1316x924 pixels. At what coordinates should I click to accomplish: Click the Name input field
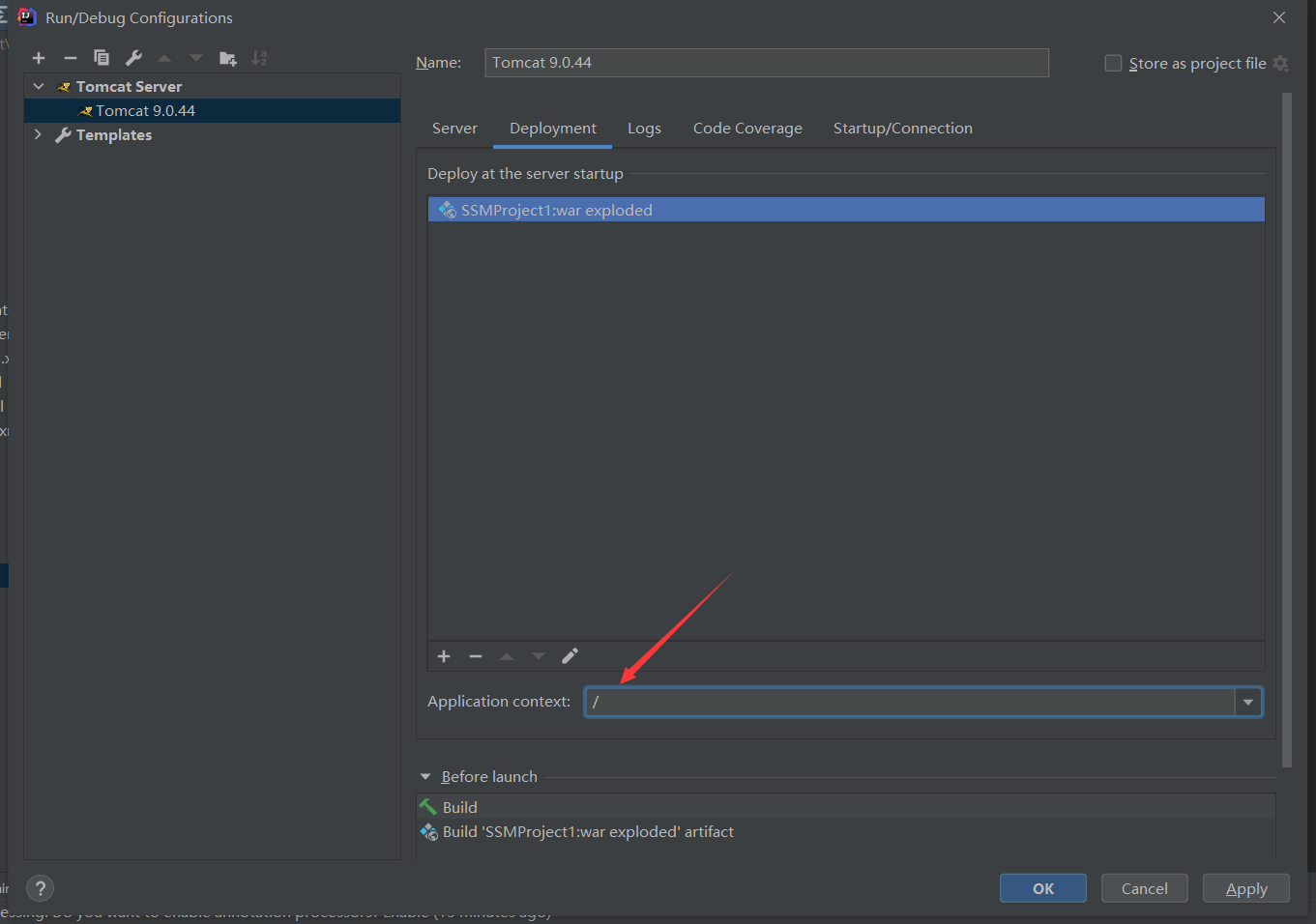(x=767, y=63)
